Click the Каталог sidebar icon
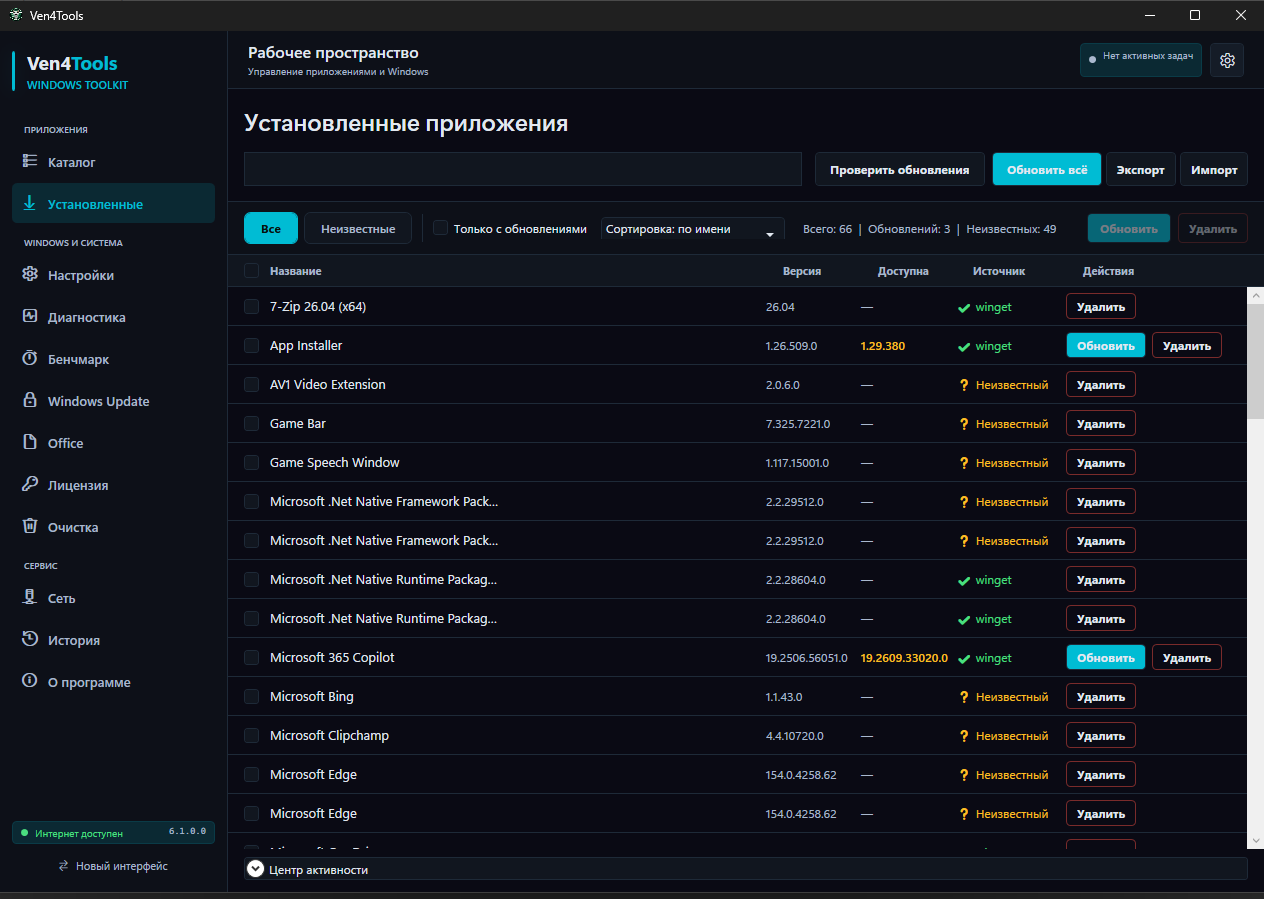This screenshot has height=899, width=1264. (x=30, y=162)
